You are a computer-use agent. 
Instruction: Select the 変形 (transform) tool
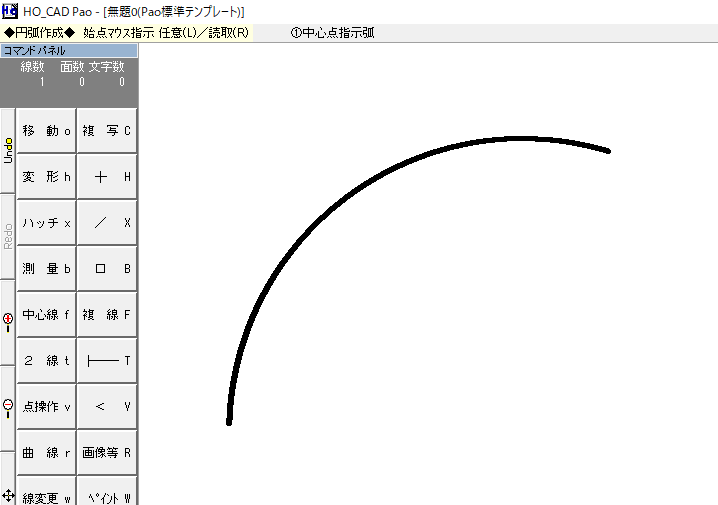(x=47, y=177)
